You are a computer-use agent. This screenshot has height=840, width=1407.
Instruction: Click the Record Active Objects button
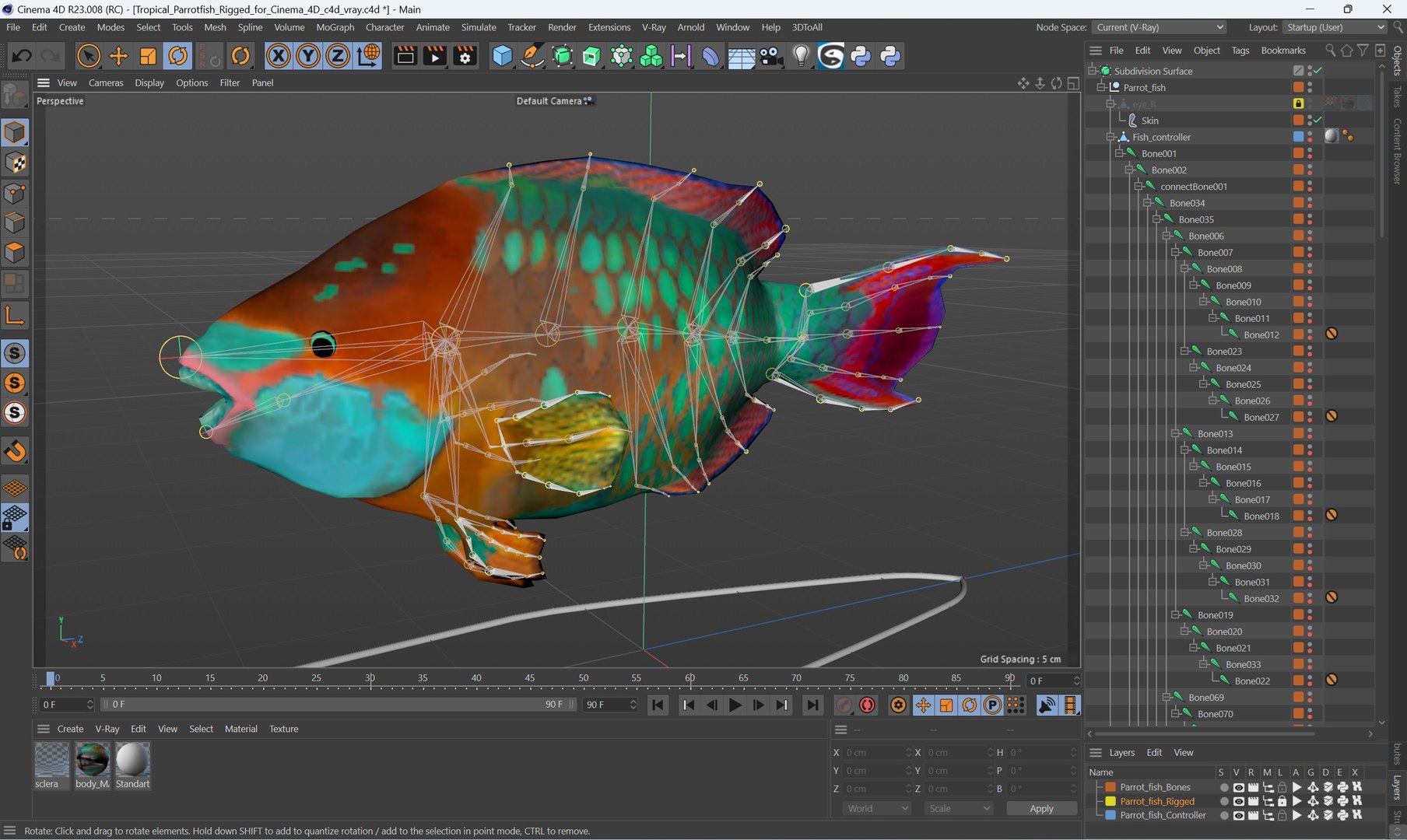point(844,705)
